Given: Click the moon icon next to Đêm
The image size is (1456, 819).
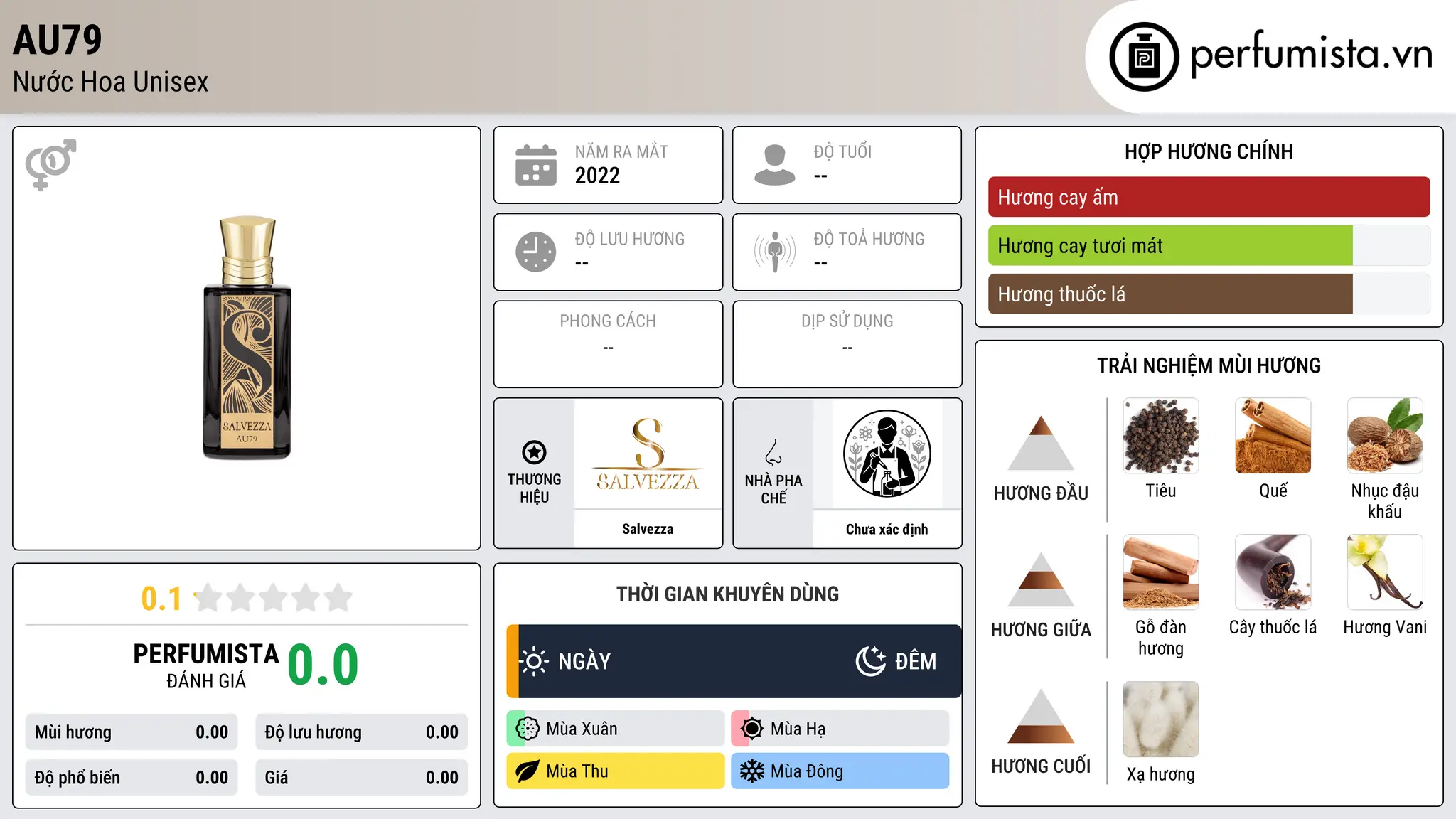Looking at the screenshot, I should coord(871,661).
